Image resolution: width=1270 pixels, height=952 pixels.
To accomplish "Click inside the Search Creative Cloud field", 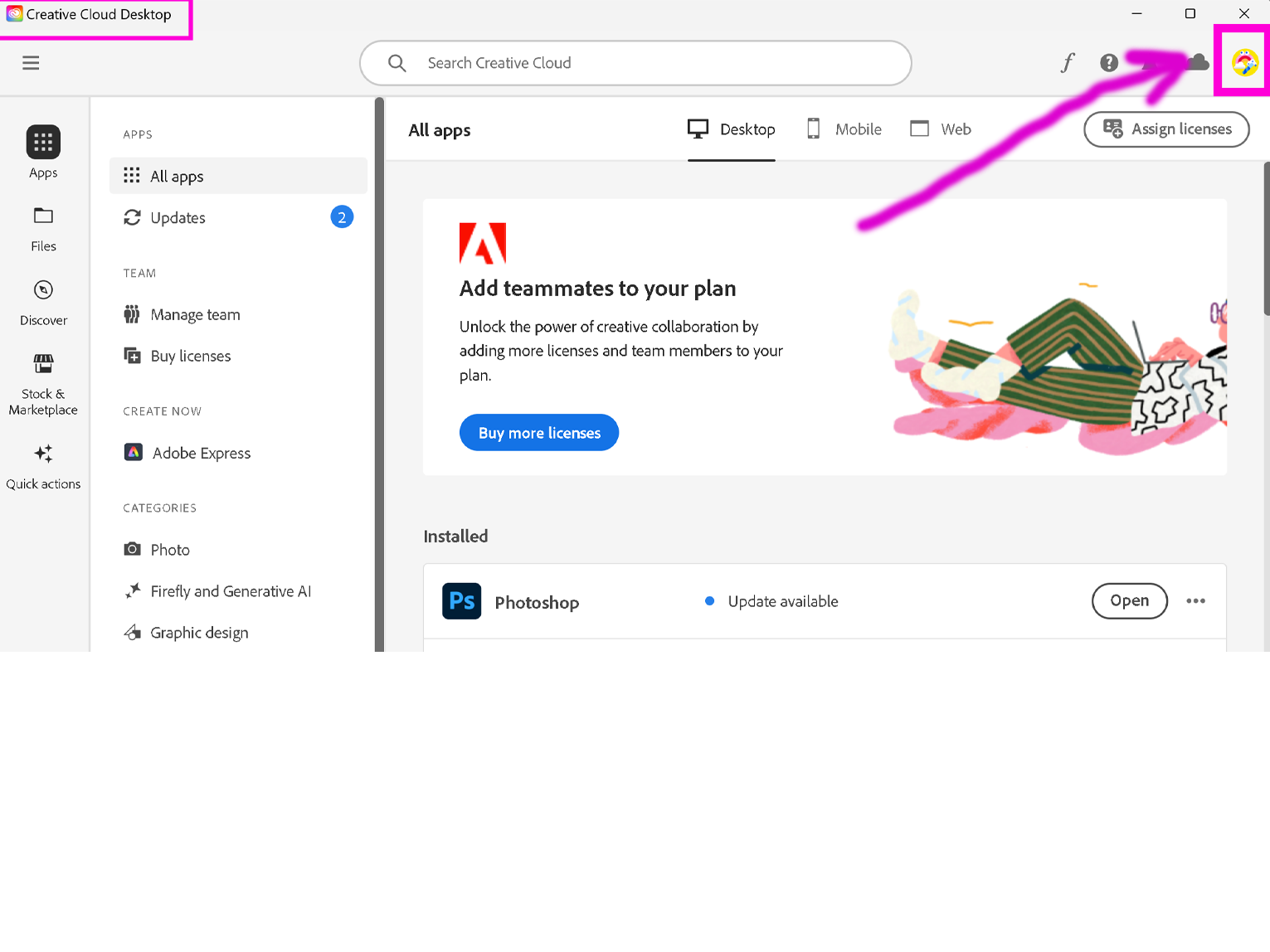I will 635,62.
